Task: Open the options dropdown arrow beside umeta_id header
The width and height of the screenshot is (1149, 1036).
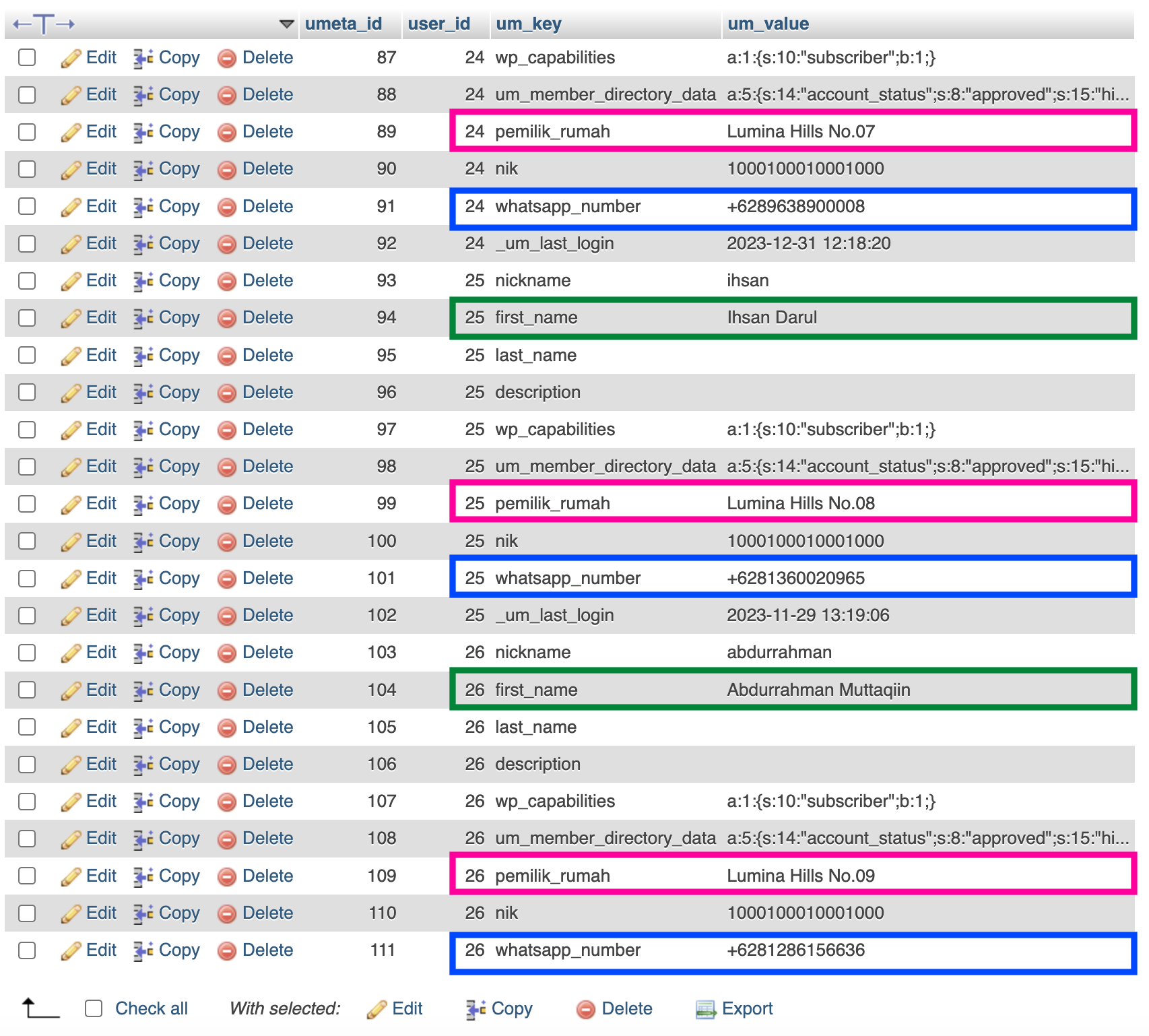Action: 287,24
